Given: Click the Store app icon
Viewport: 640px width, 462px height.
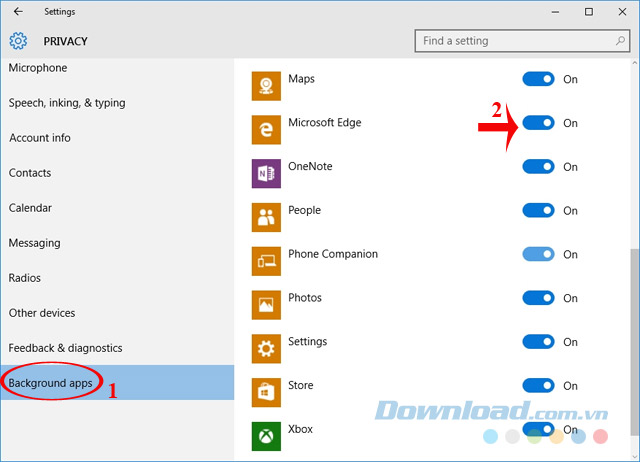Looking at the screenshot, I should (266, 393).
